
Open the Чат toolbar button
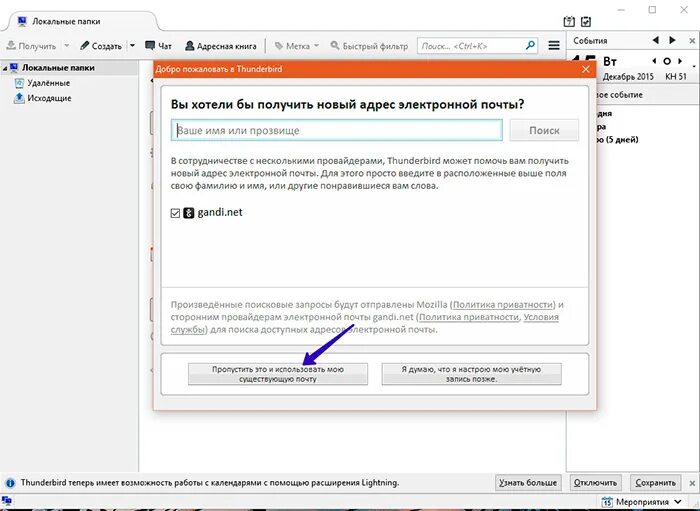point(158,46)
